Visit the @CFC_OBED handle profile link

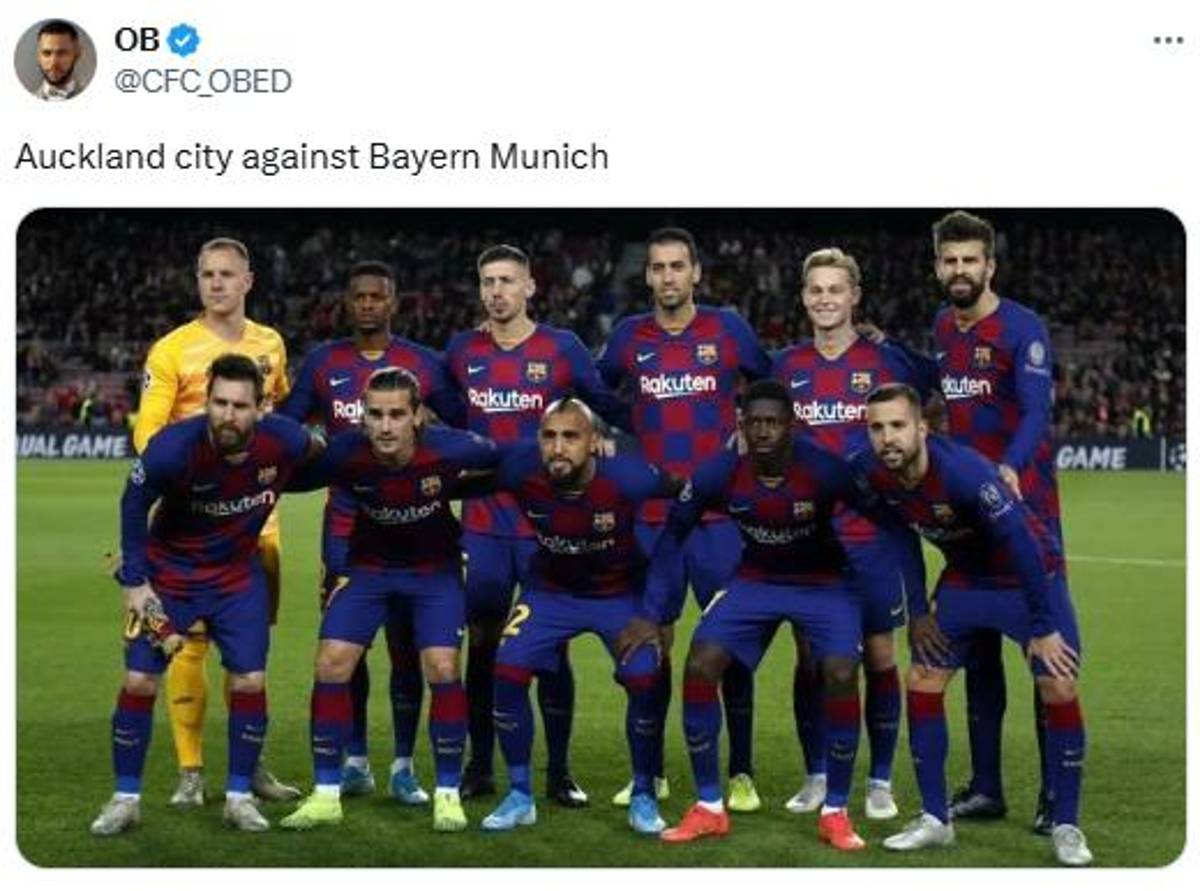tap(203, 81)
